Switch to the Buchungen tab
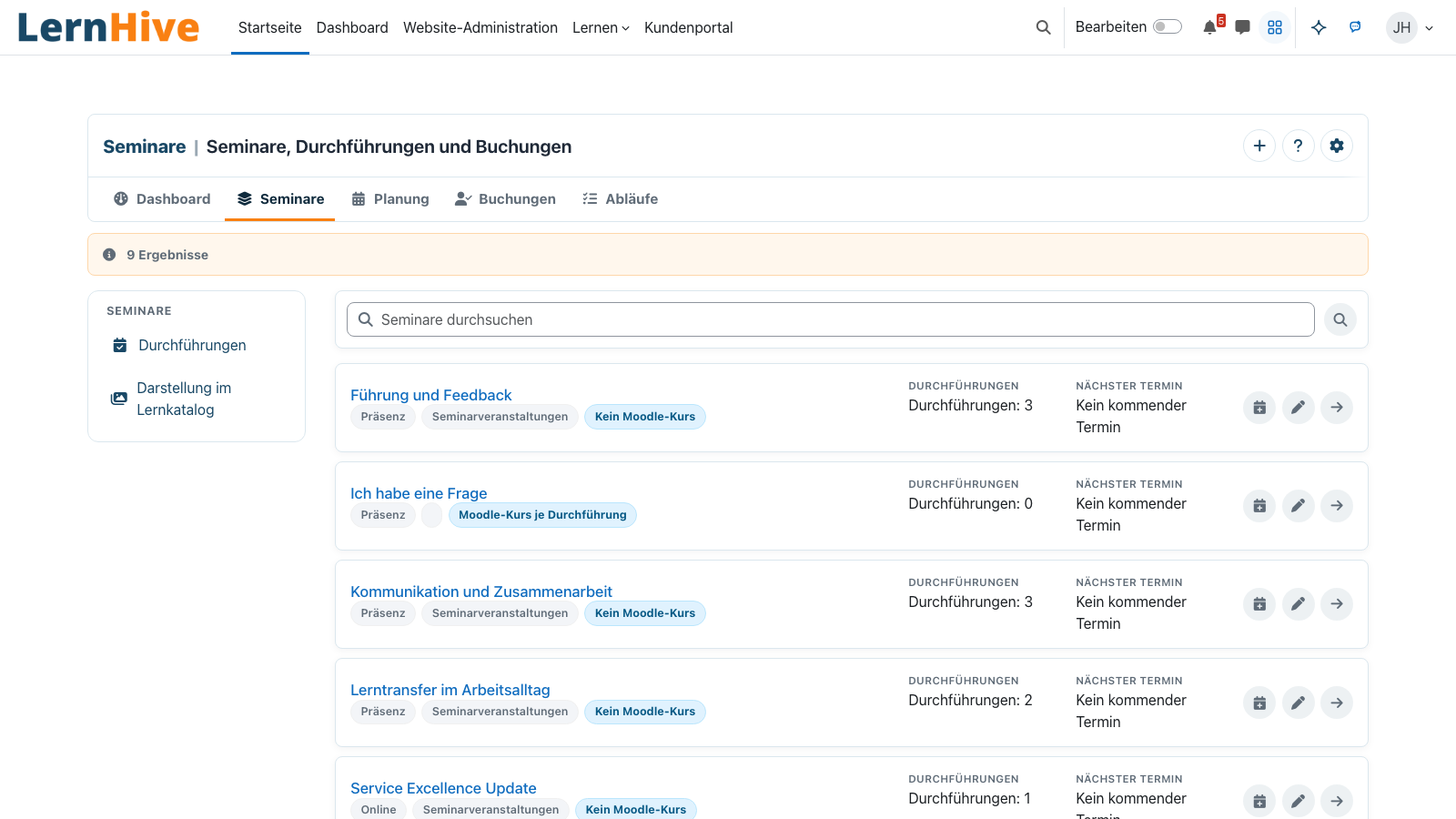This screenshot has height=819, width=1456. [505, 198]
